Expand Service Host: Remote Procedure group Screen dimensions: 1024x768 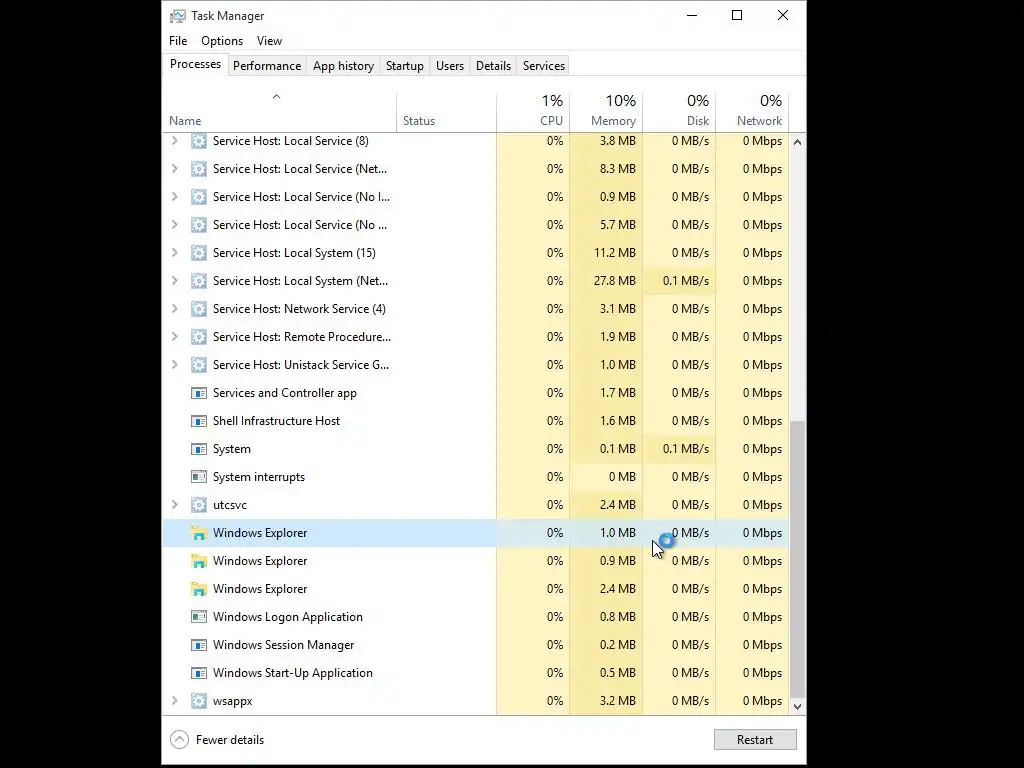(174, 337)
